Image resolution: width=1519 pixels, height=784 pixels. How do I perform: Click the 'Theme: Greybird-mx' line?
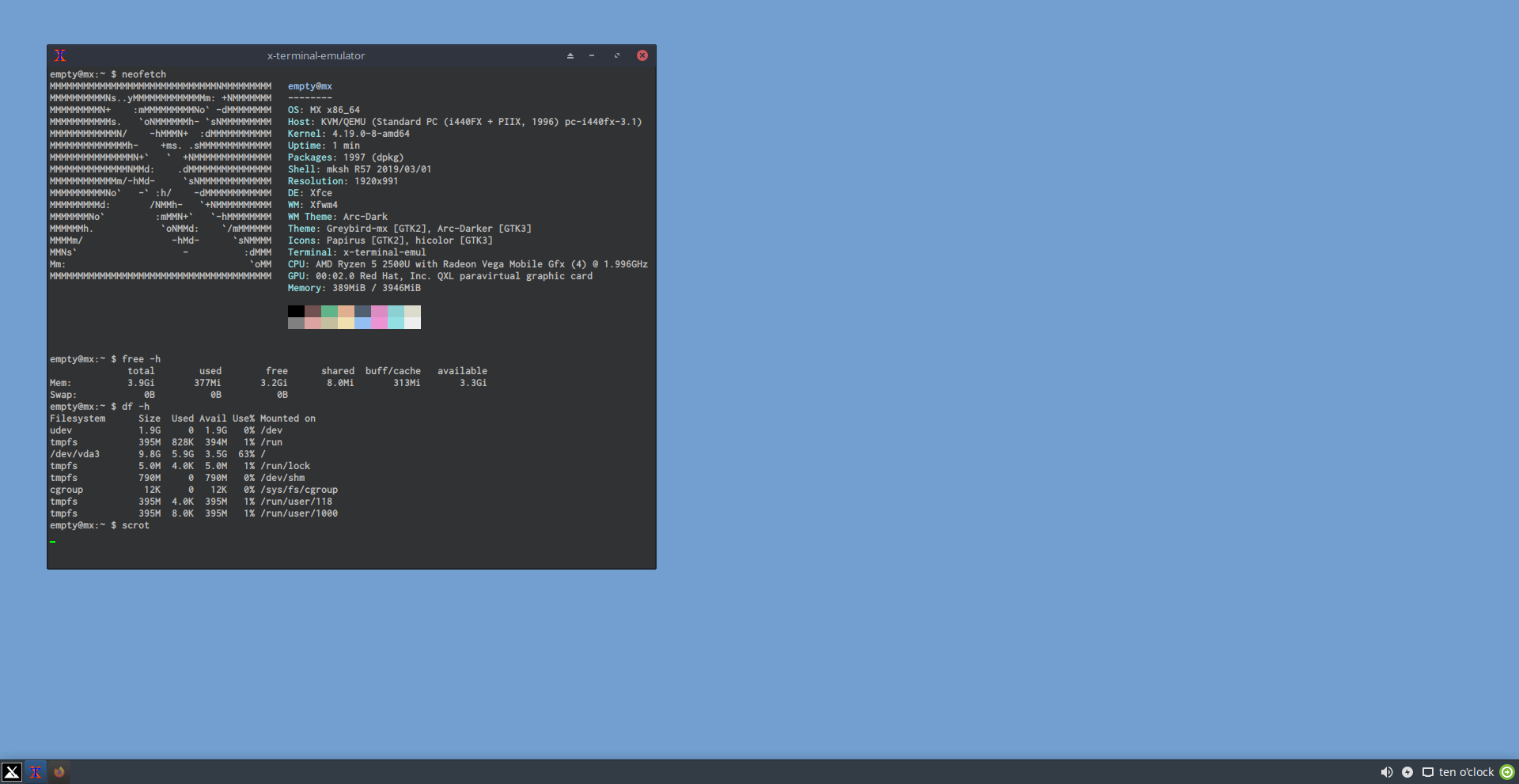tap(410, 229)
